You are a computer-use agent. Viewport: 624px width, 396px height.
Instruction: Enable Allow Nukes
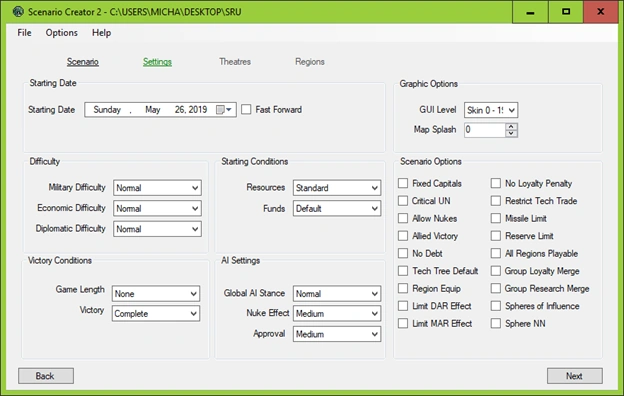(x=403, y=218)
